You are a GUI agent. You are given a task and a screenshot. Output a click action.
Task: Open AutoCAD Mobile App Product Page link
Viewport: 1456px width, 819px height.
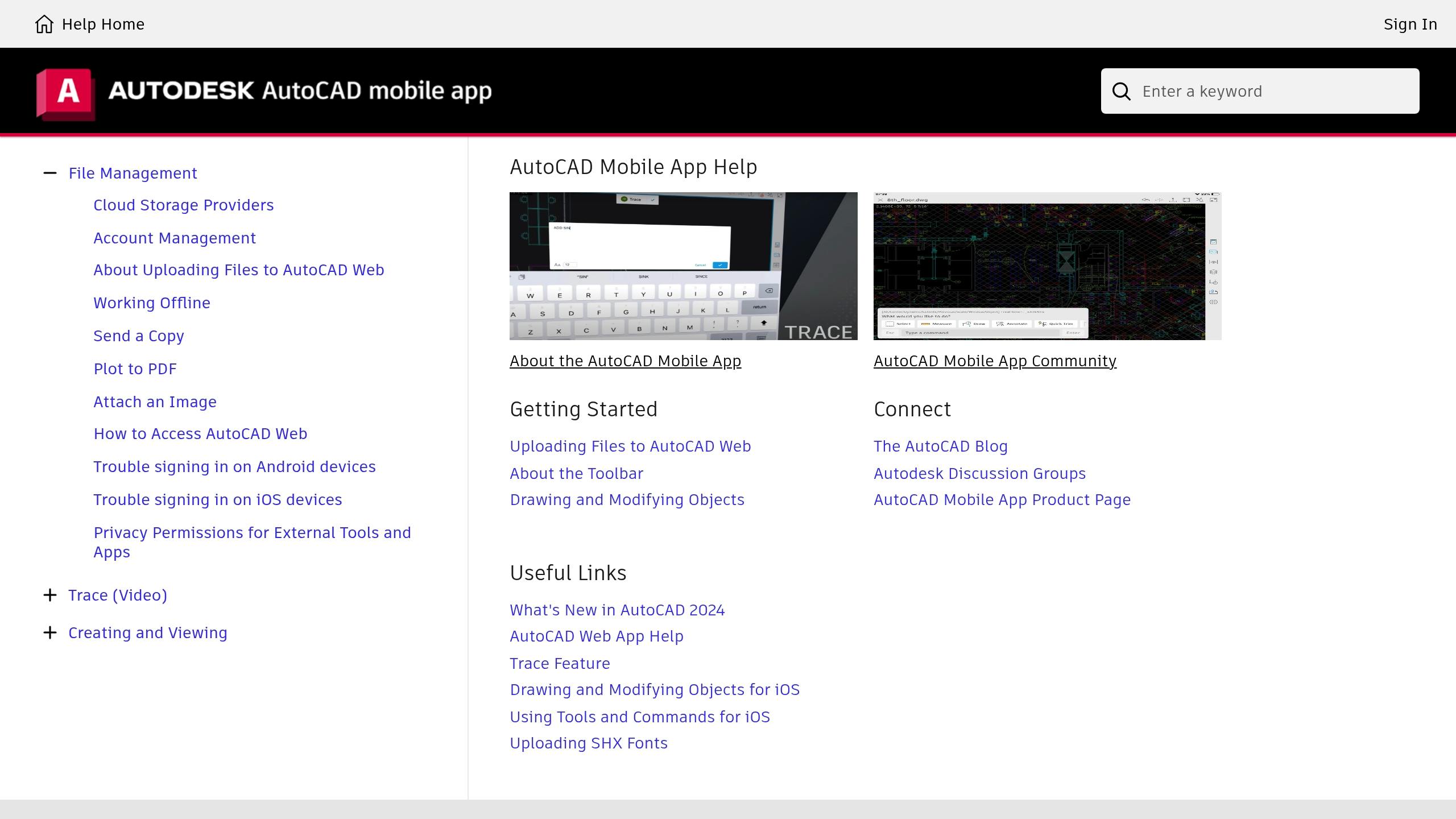[x=1002, y=499]
